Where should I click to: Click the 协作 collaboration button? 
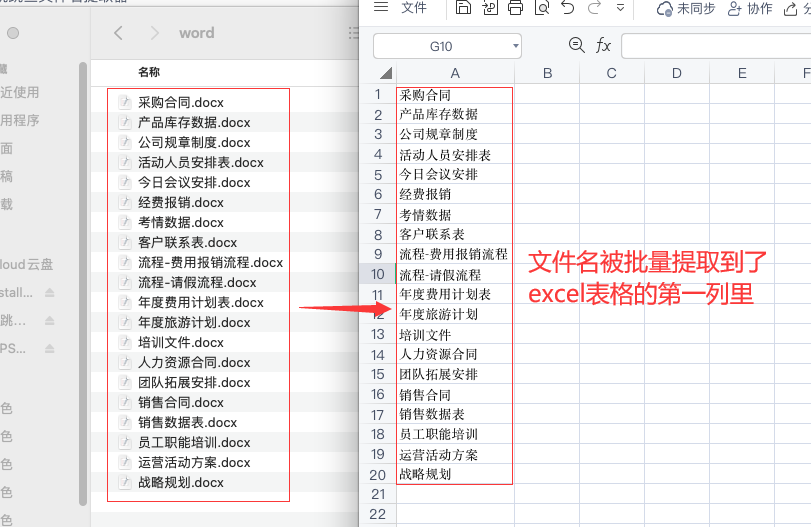pyautogui.click(x=750, y=9)
